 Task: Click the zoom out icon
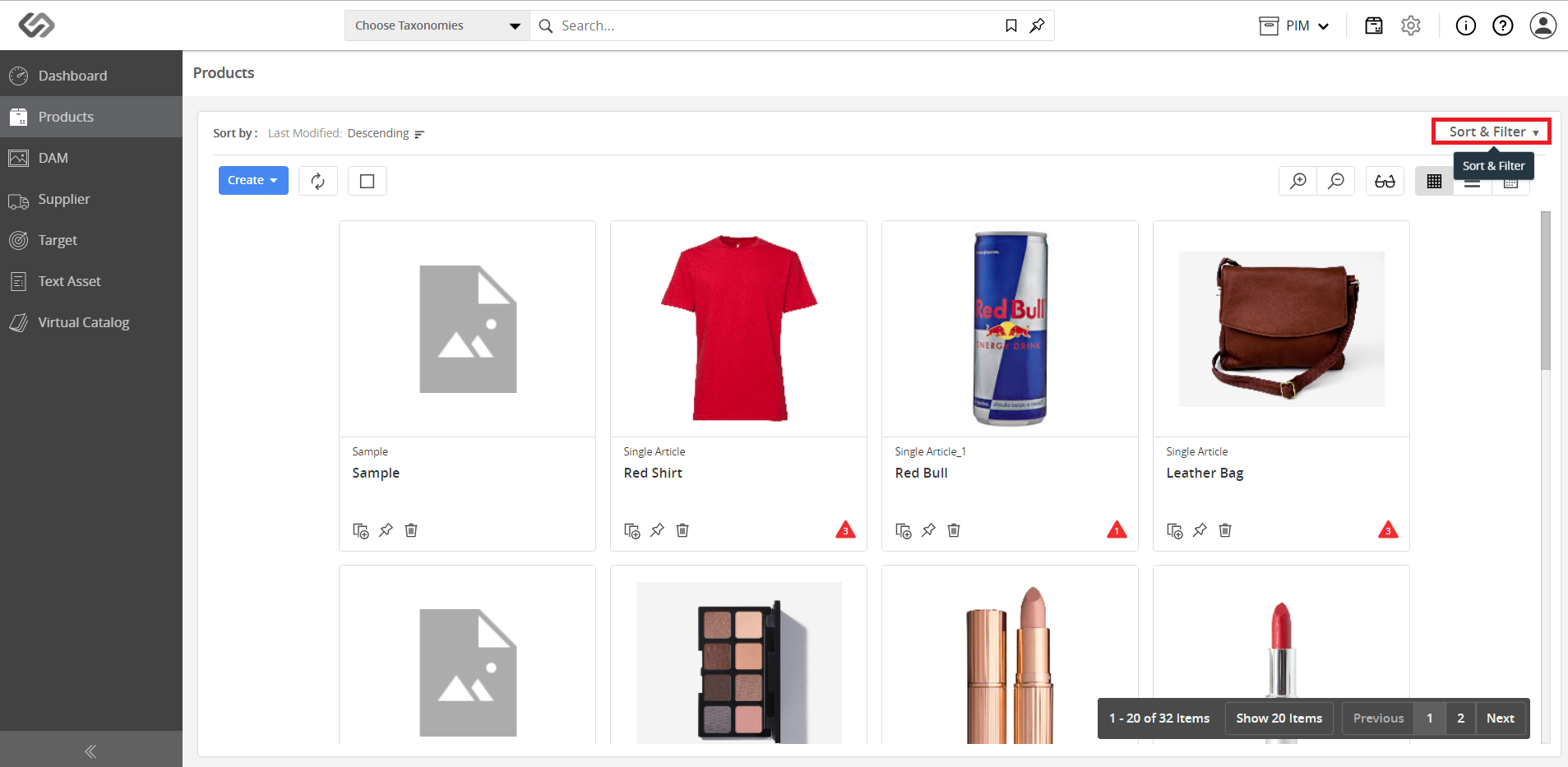1336,181
